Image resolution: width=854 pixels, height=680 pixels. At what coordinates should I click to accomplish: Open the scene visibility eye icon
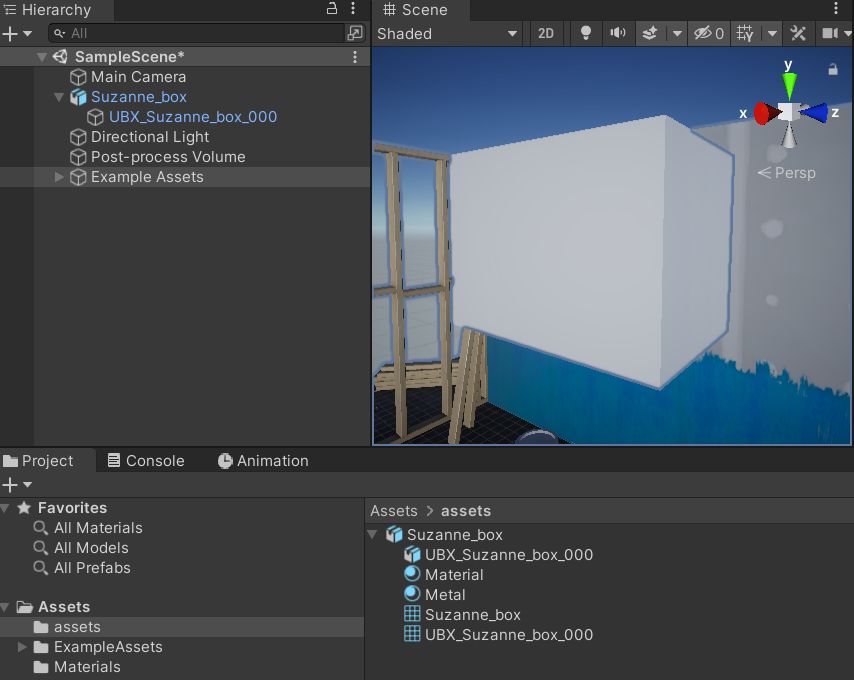(x=703, y=33)
